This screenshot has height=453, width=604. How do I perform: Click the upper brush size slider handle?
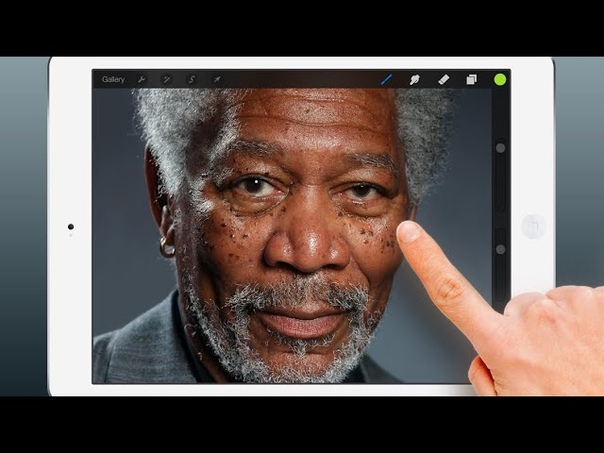[500, 147]
